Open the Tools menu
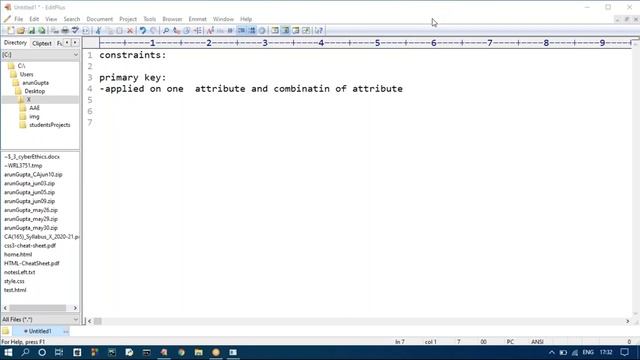The width and height of the screenshot is (640, 360). click(149, 19)
